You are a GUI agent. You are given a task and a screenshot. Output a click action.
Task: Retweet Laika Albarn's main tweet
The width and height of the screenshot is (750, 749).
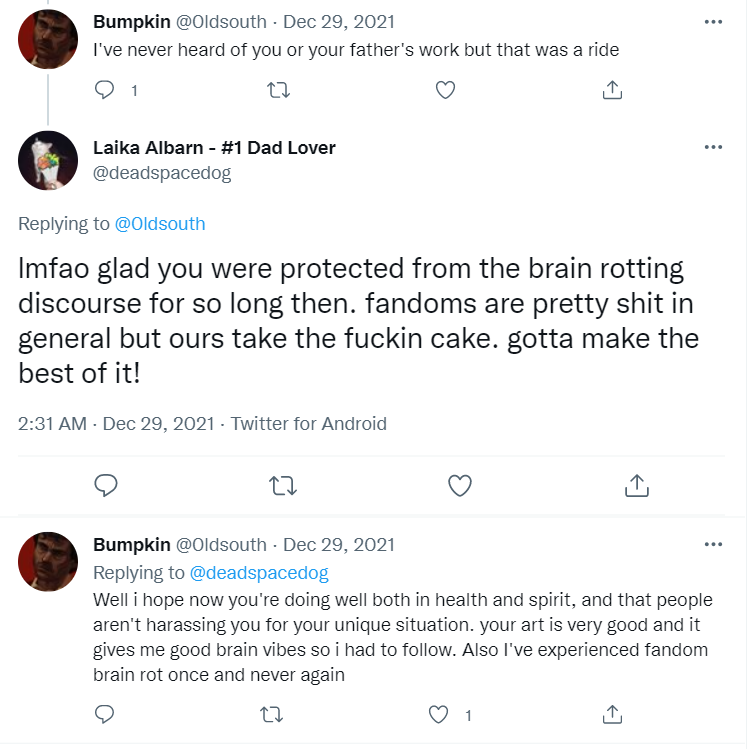coord(283,486)
